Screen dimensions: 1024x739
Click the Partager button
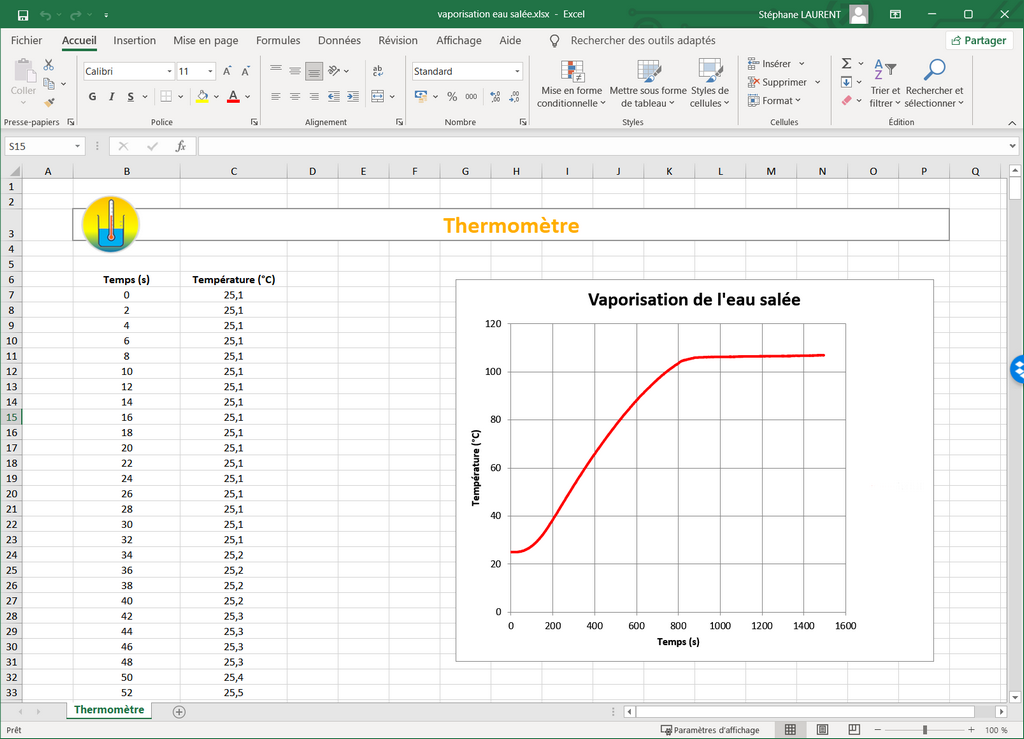point(977,41)
